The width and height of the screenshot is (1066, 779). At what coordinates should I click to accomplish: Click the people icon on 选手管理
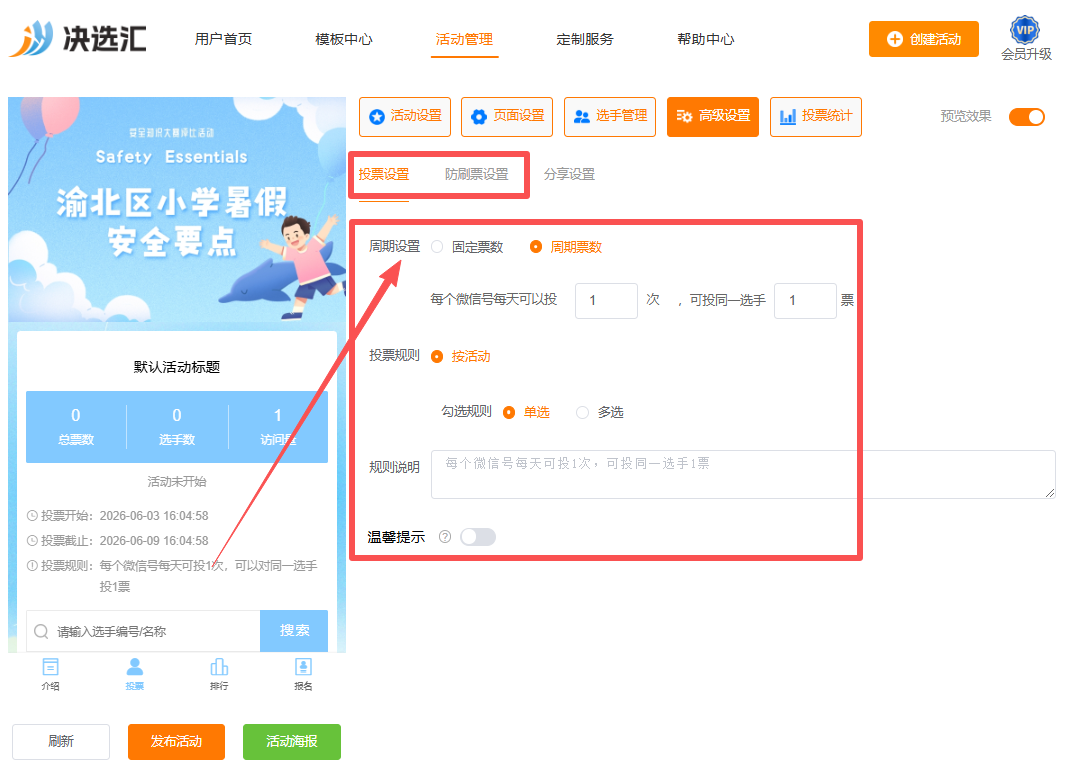pos(581,117)
